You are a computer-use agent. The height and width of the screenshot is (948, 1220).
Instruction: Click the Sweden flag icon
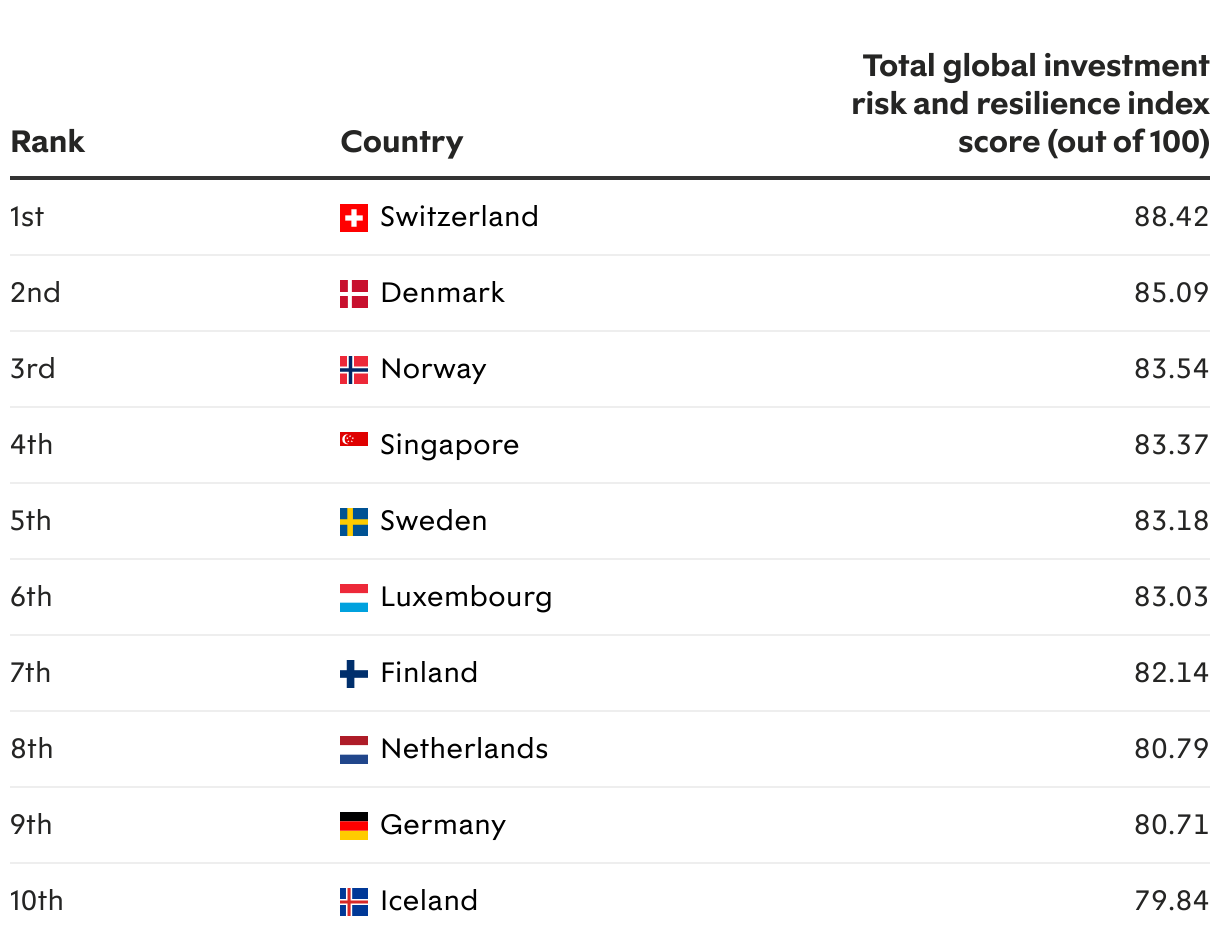pyautogui.click(x=354, y=522)
